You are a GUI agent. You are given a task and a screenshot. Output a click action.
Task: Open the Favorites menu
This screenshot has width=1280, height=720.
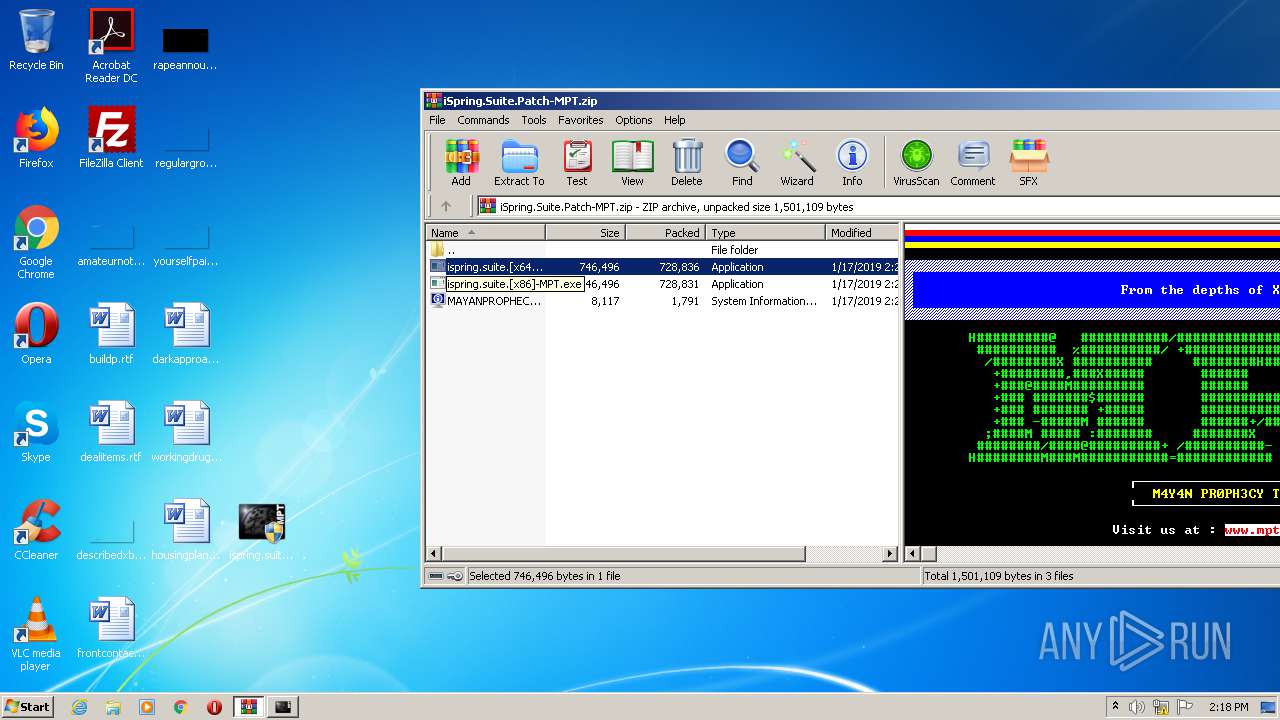(x=581, y=120)
